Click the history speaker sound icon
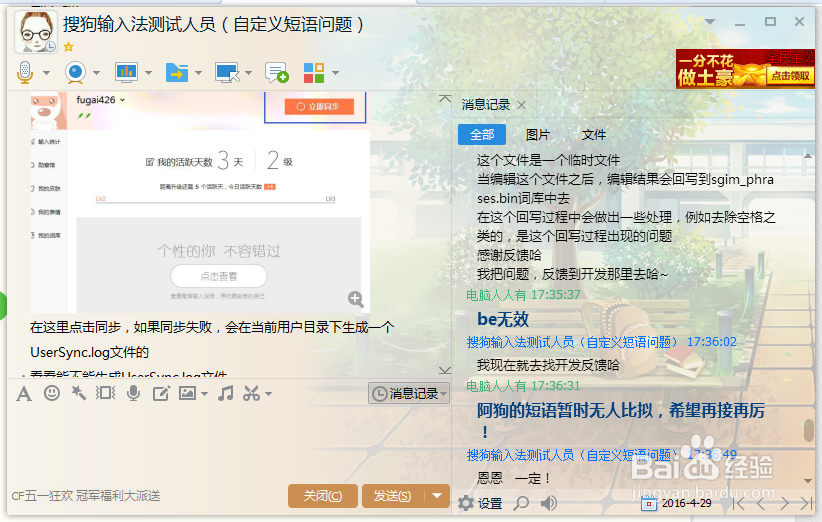 pos(548,503)
